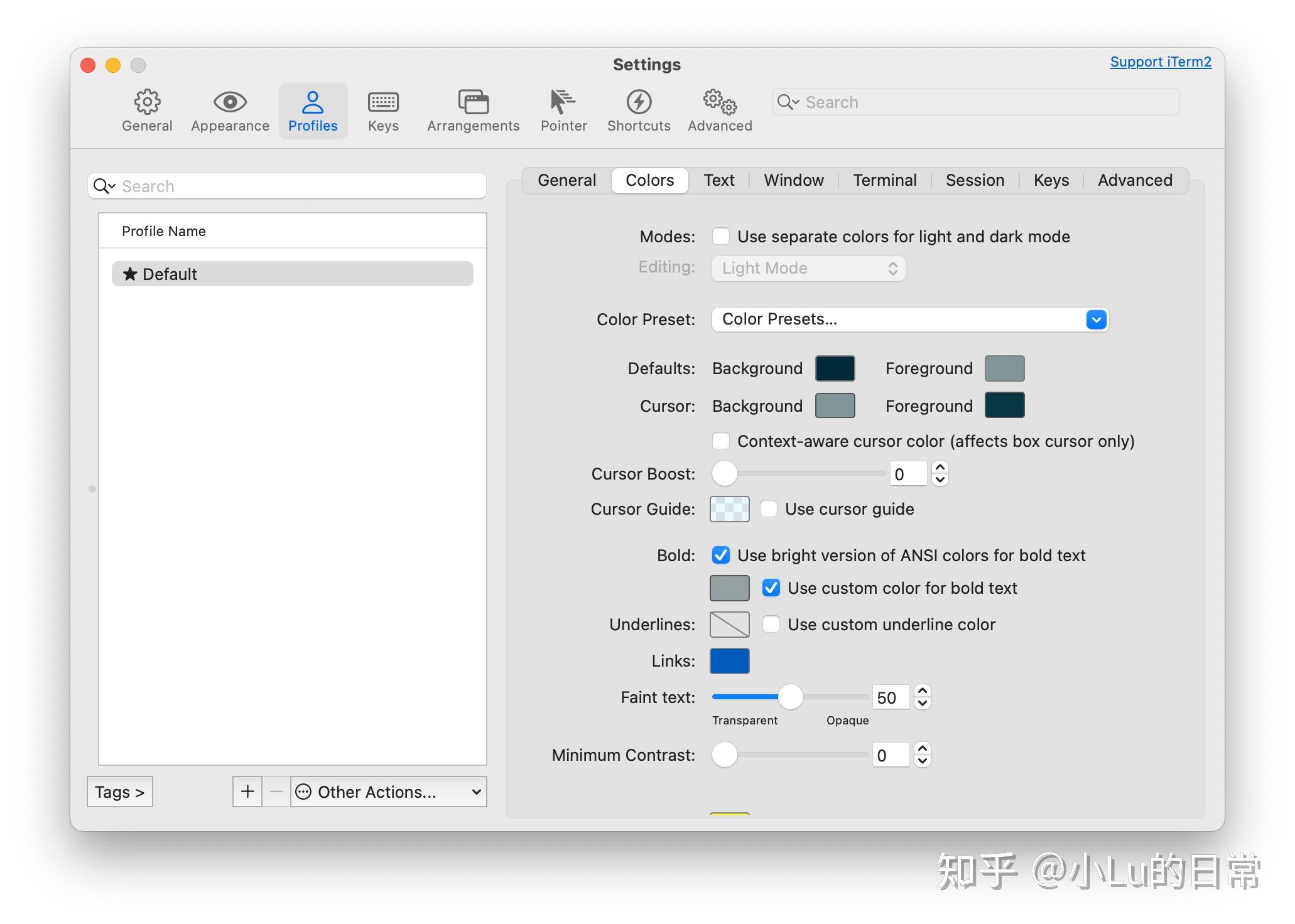Click the Support iTerm2 link
The image size is (1295, 924).
click(x=1160, y=62)
